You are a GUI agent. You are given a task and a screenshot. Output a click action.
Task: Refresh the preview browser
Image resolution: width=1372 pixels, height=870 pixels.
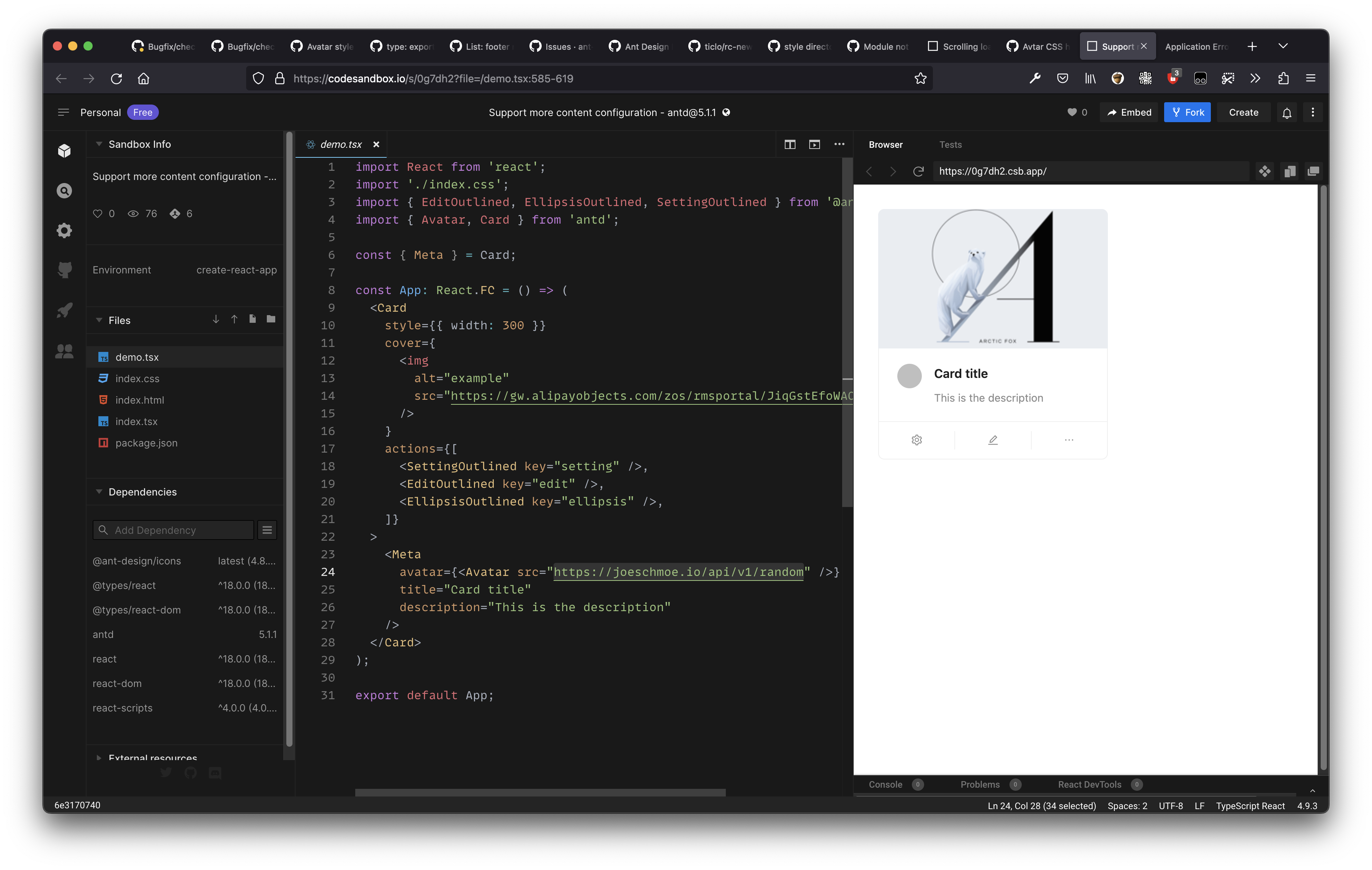(x=918, y=171)
